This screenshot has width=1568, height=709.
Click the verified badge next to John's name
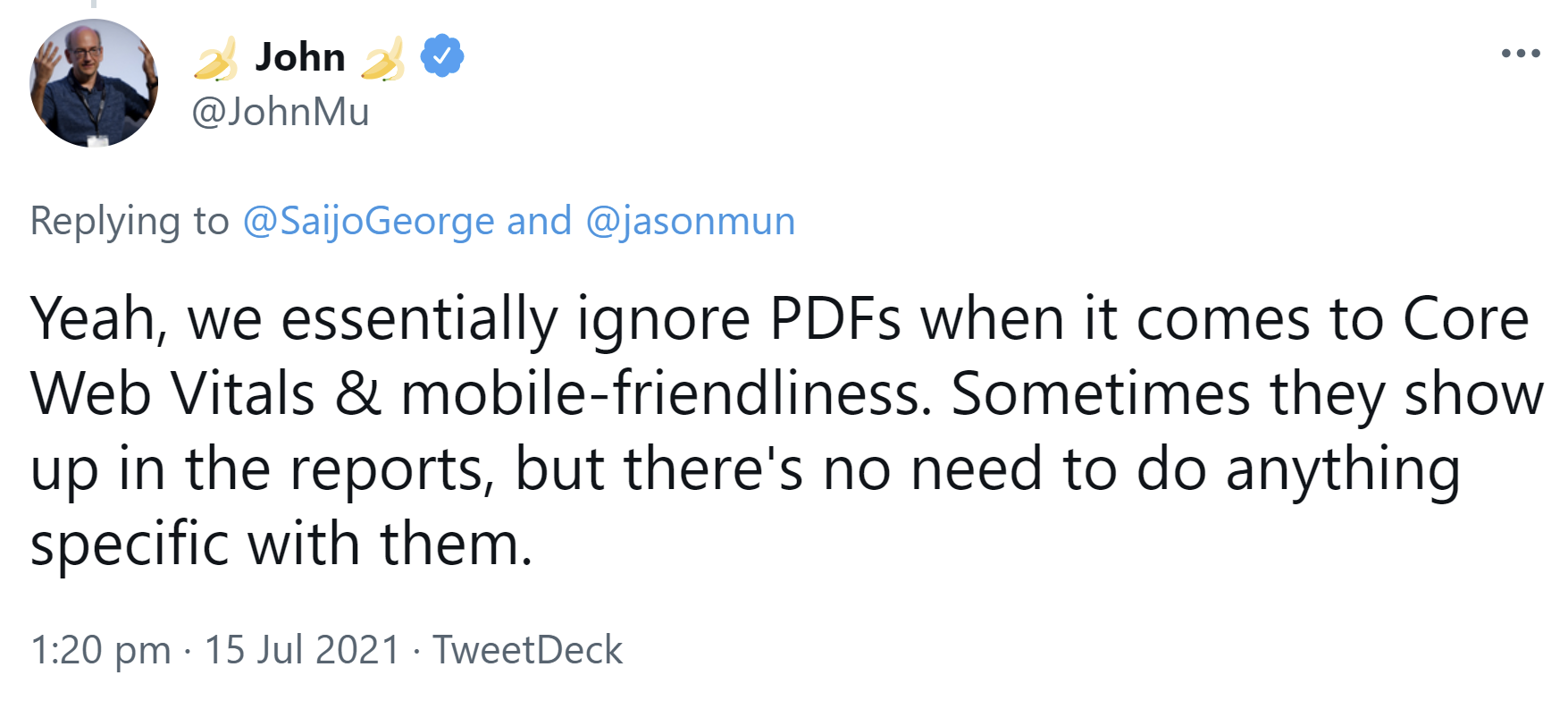pos(440,55)
